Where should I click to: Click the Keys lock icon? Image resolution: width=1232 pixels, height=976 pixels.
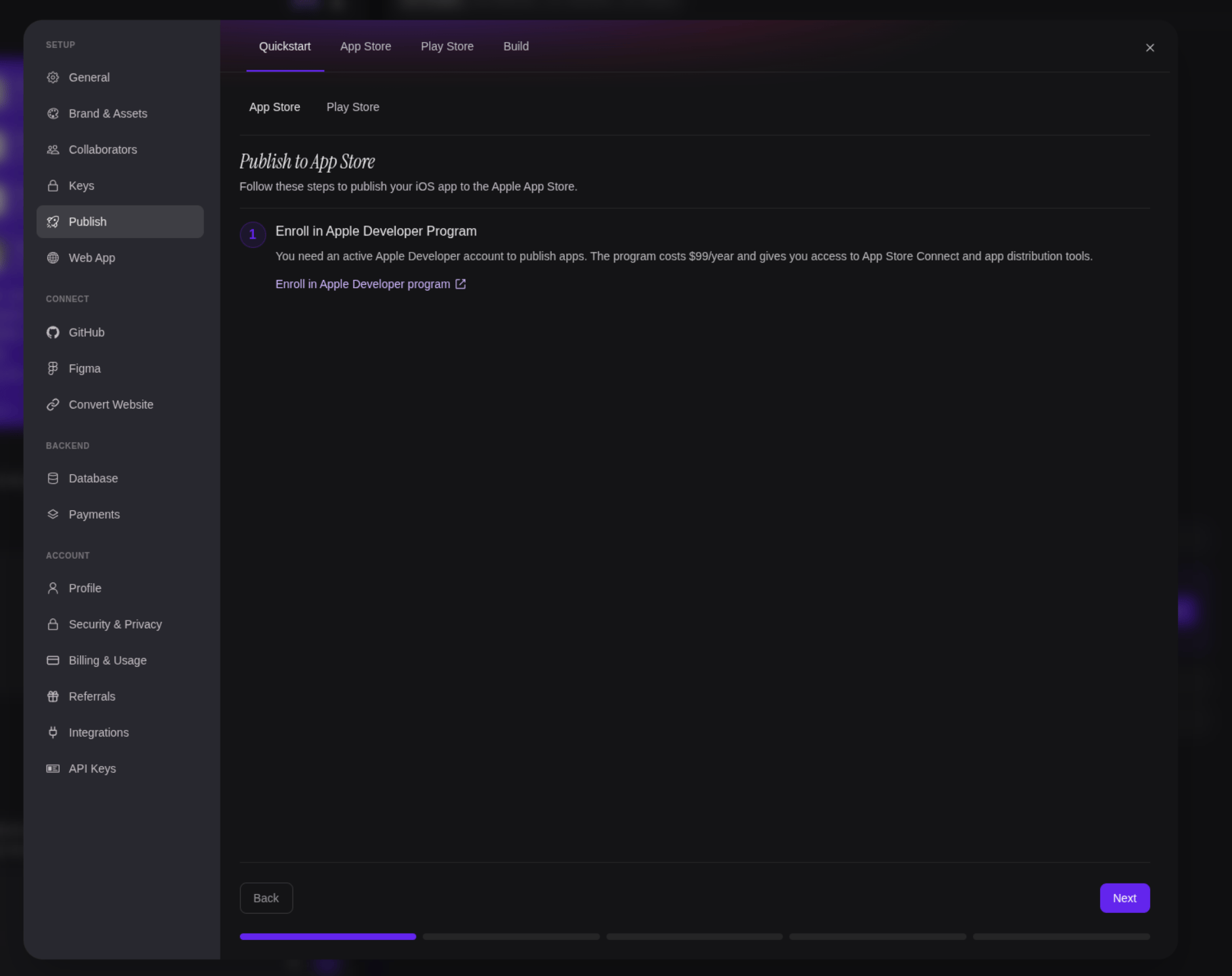(53, 186)
